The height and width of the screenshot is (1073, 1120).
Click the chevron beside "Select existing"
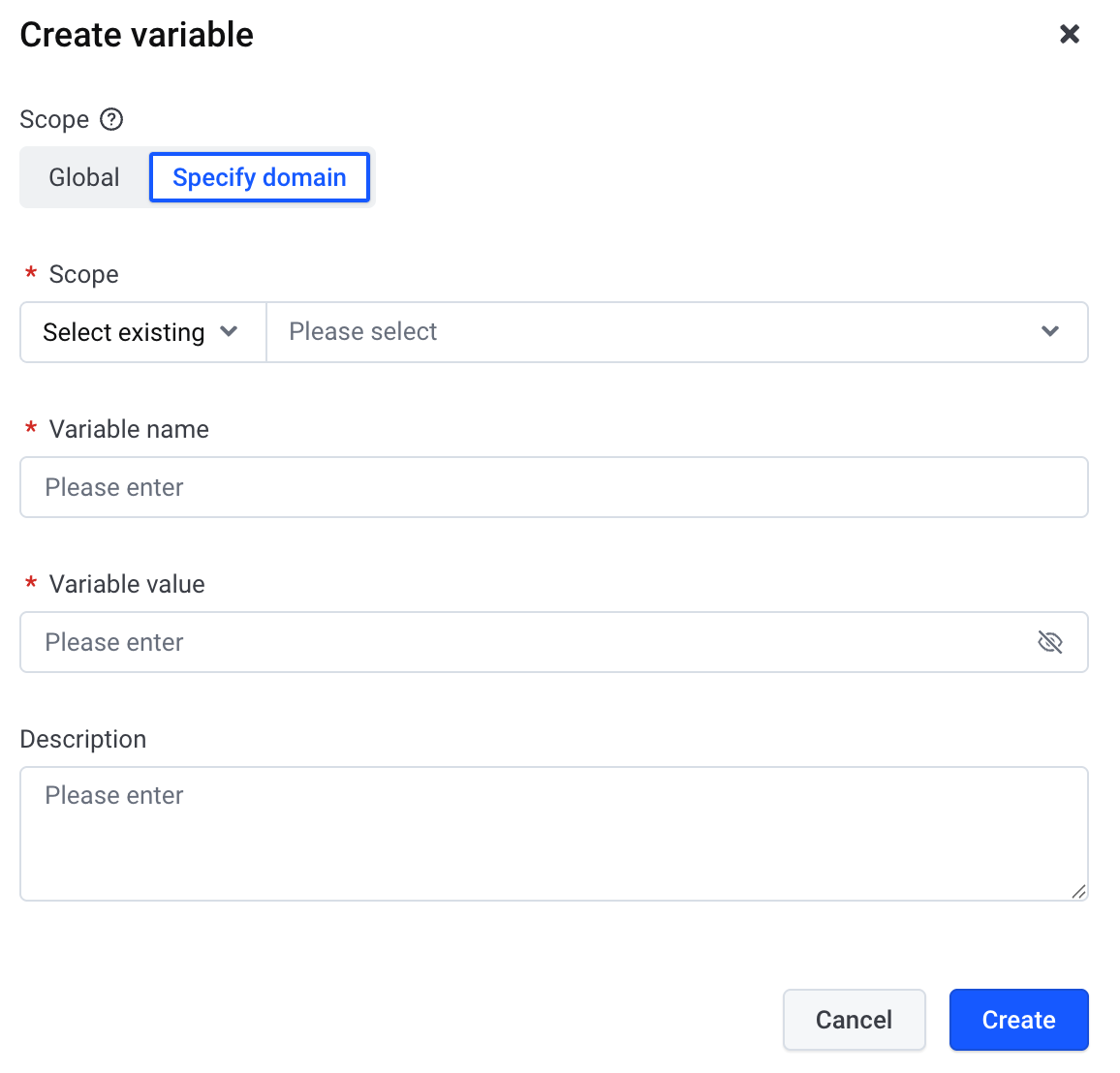tap(229, 331)
